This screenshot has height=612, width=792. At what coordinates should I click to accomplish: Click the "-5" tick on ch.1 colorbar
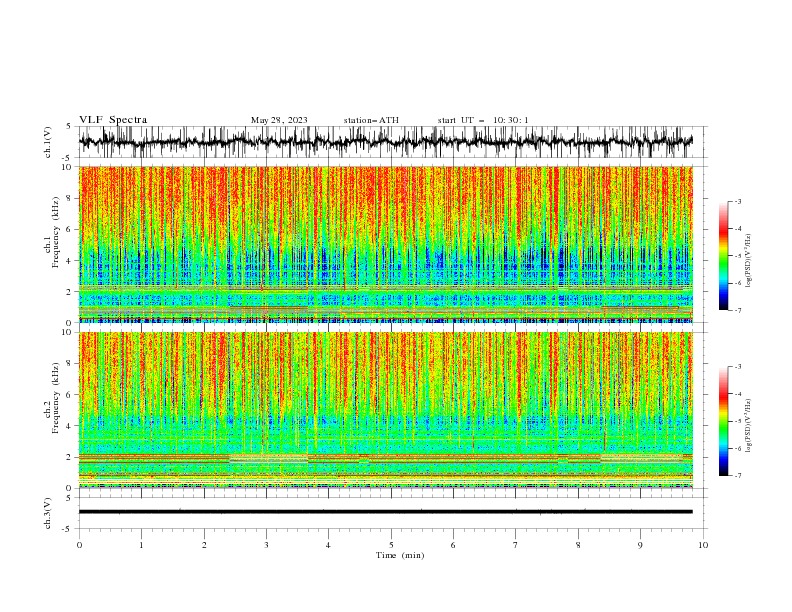pyautogui.click(x=738, y=256)
